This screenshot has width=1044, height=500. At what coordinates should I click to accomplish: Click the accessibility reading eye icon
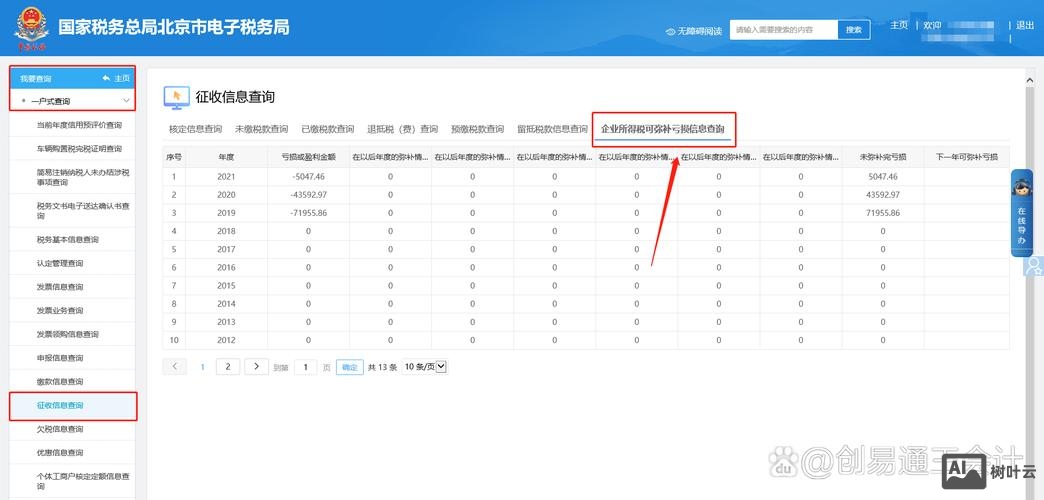click(x=670, y=31)
